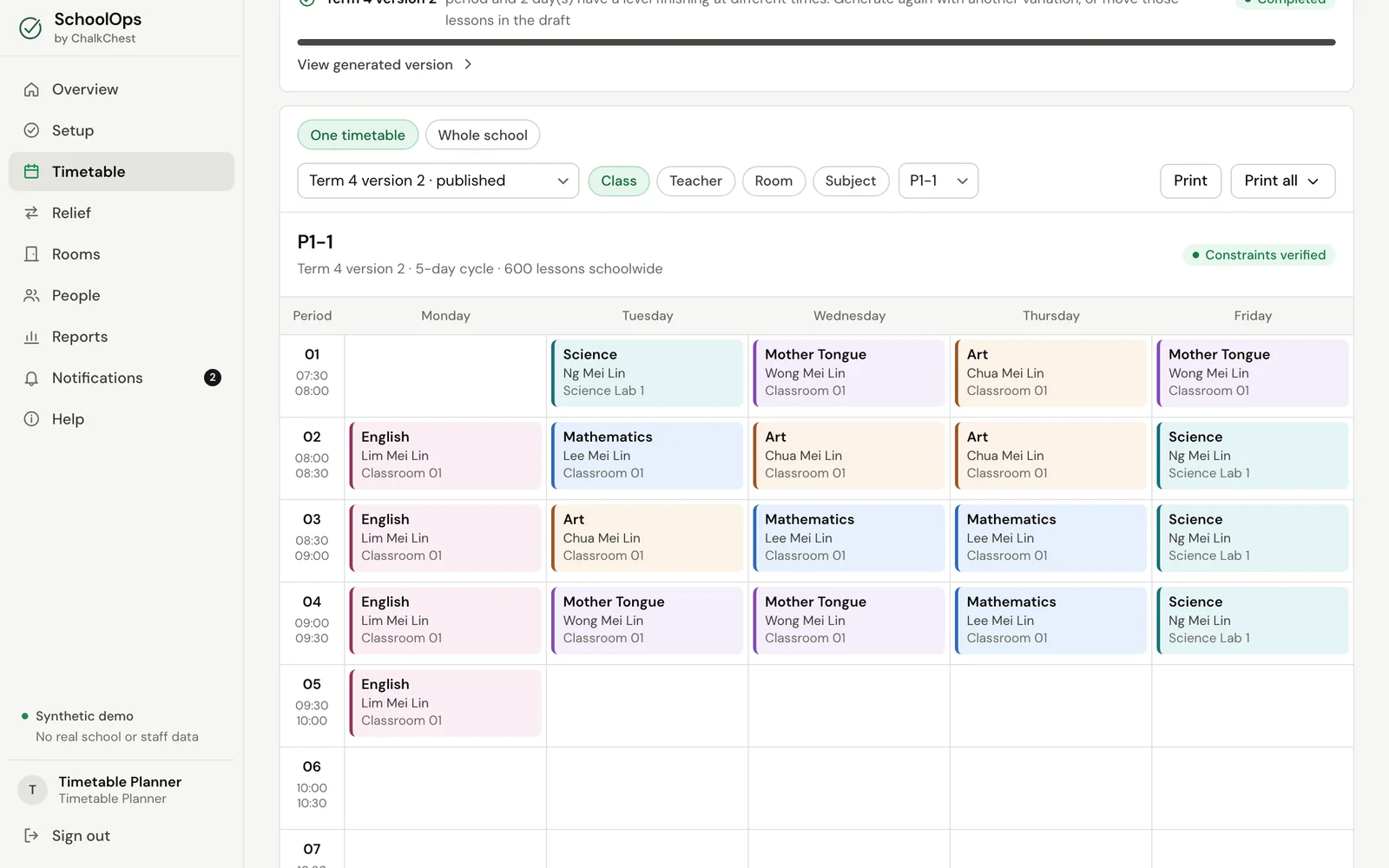This screenshot has height=868, width=1389.
Task: Click the Wednesday column header
Action: 849,316
